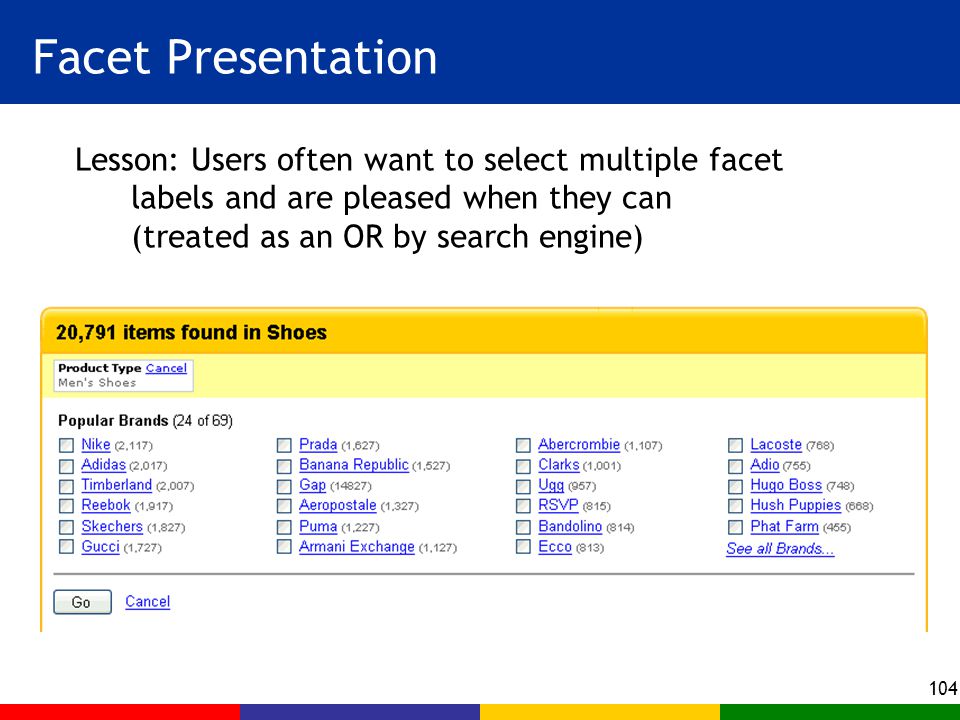This screenshot has height=720, width=960.
Task: Enable the Phat Farm checkbox
Action: click(735, 527)
